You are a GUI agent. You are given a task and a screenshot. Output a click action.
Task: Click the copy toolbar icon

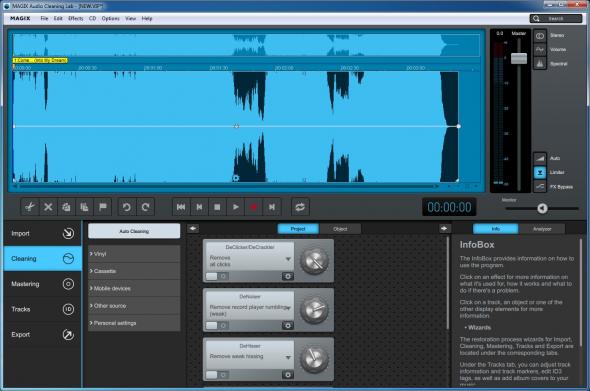66,207
